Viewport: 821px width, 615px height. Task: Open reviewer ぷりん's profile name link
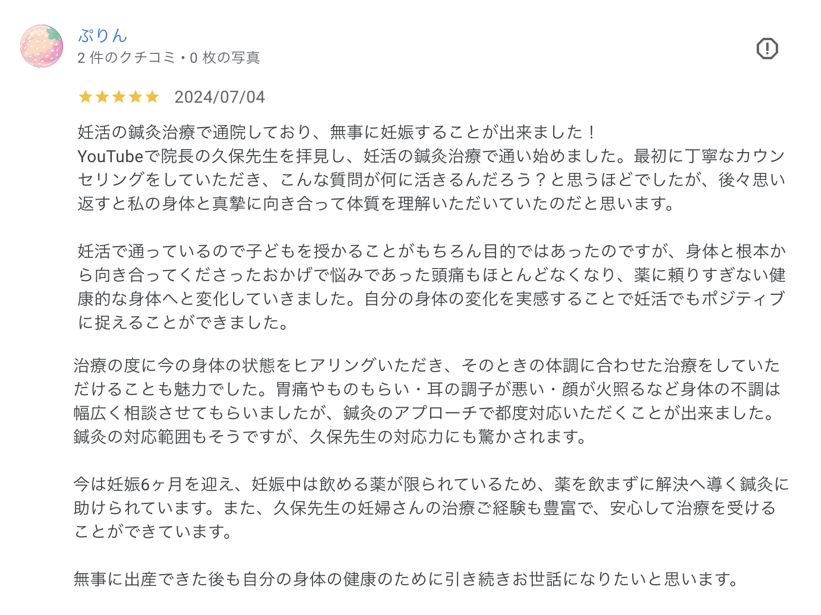coord(103,35)
